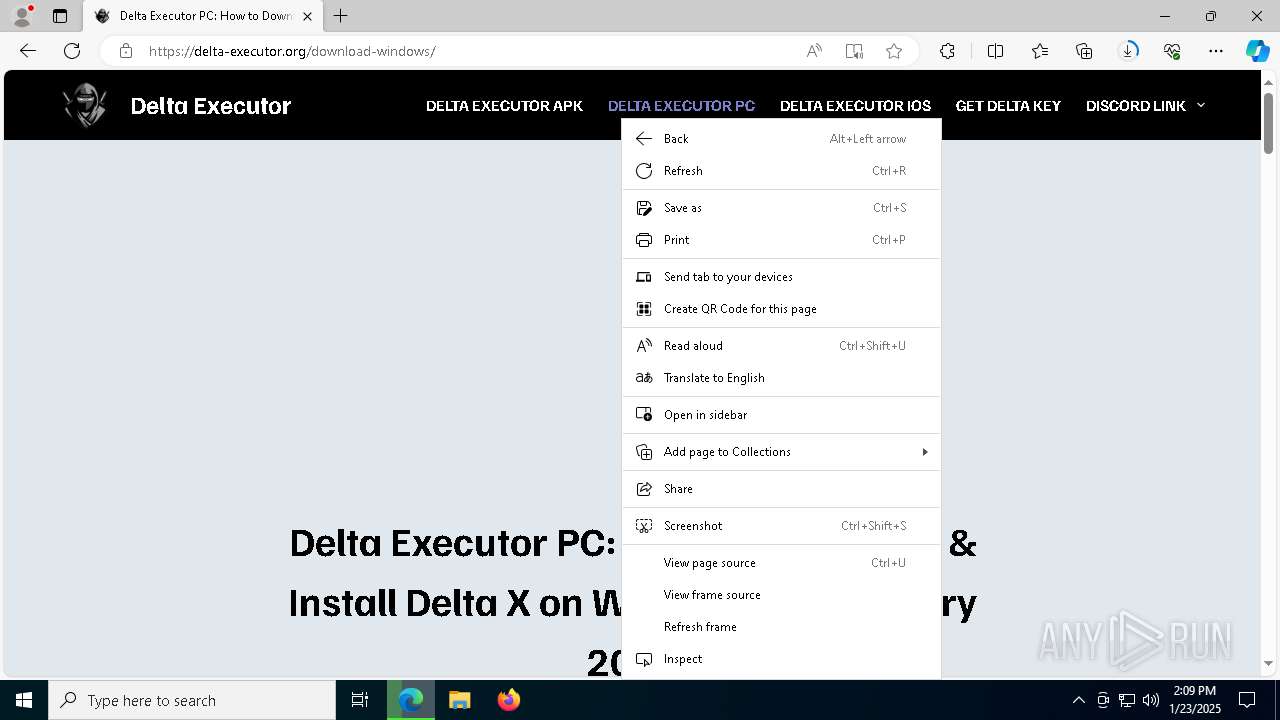Click the DISCORD LINK nav item

(1136, 106)
